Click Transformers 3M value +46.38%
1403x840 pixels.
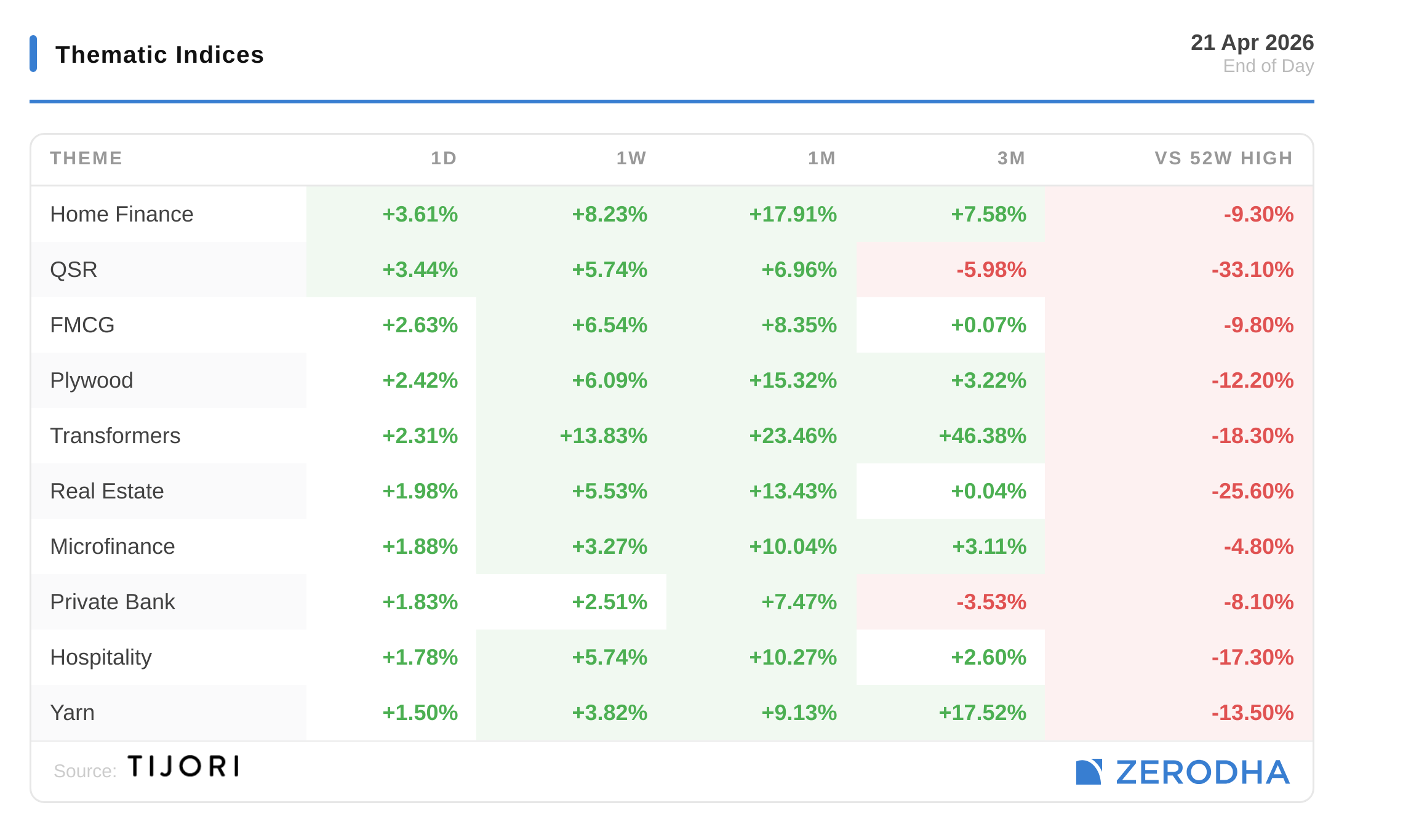[982, 436]
